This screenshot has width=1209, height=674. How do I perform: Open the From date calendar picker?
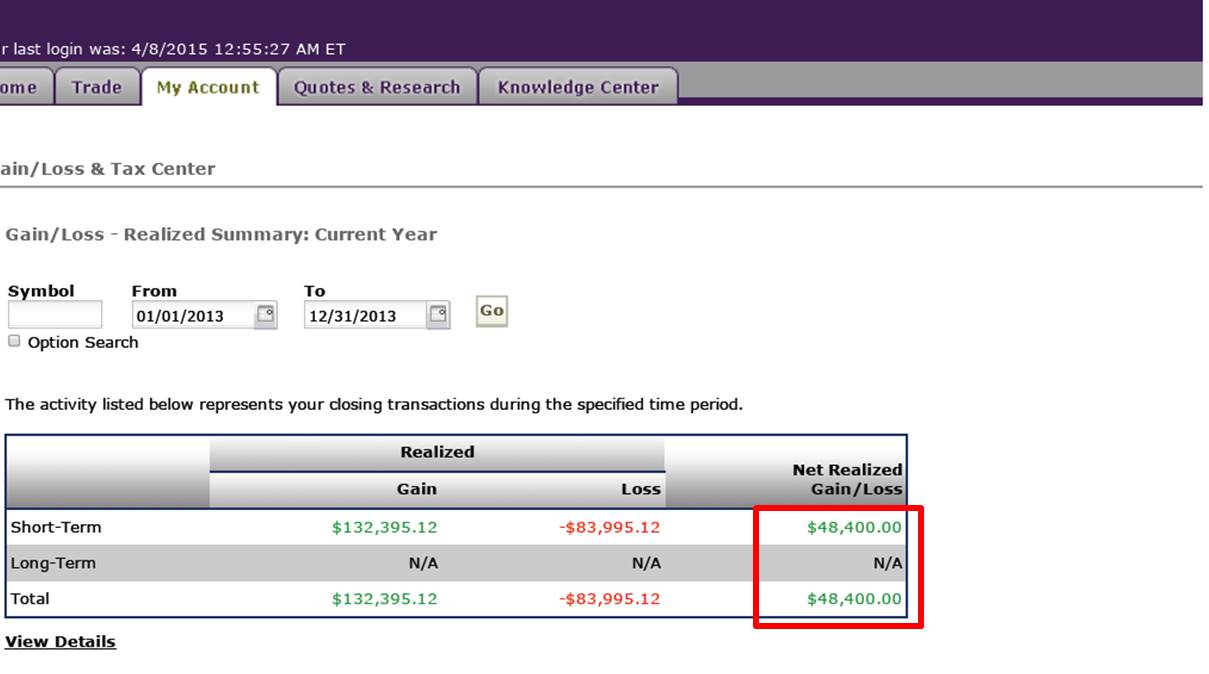(x=265, y=315)
